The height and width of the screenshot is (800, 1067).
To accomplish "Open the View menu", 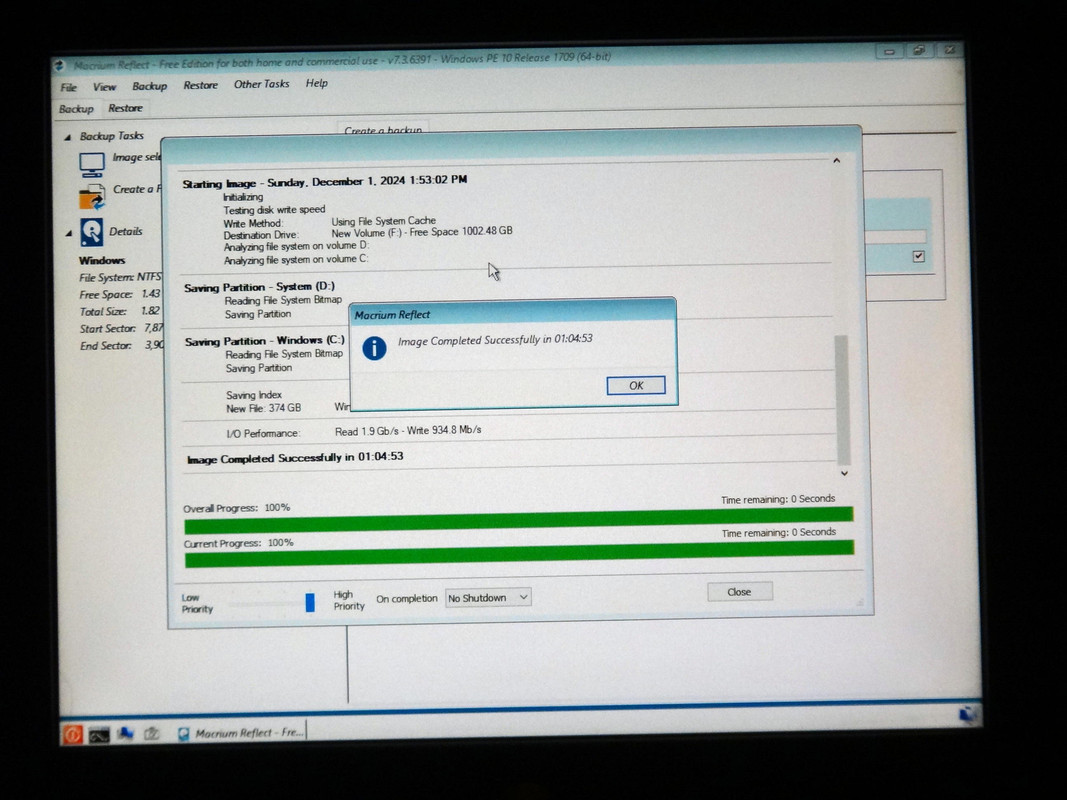I will coord(104,87).
